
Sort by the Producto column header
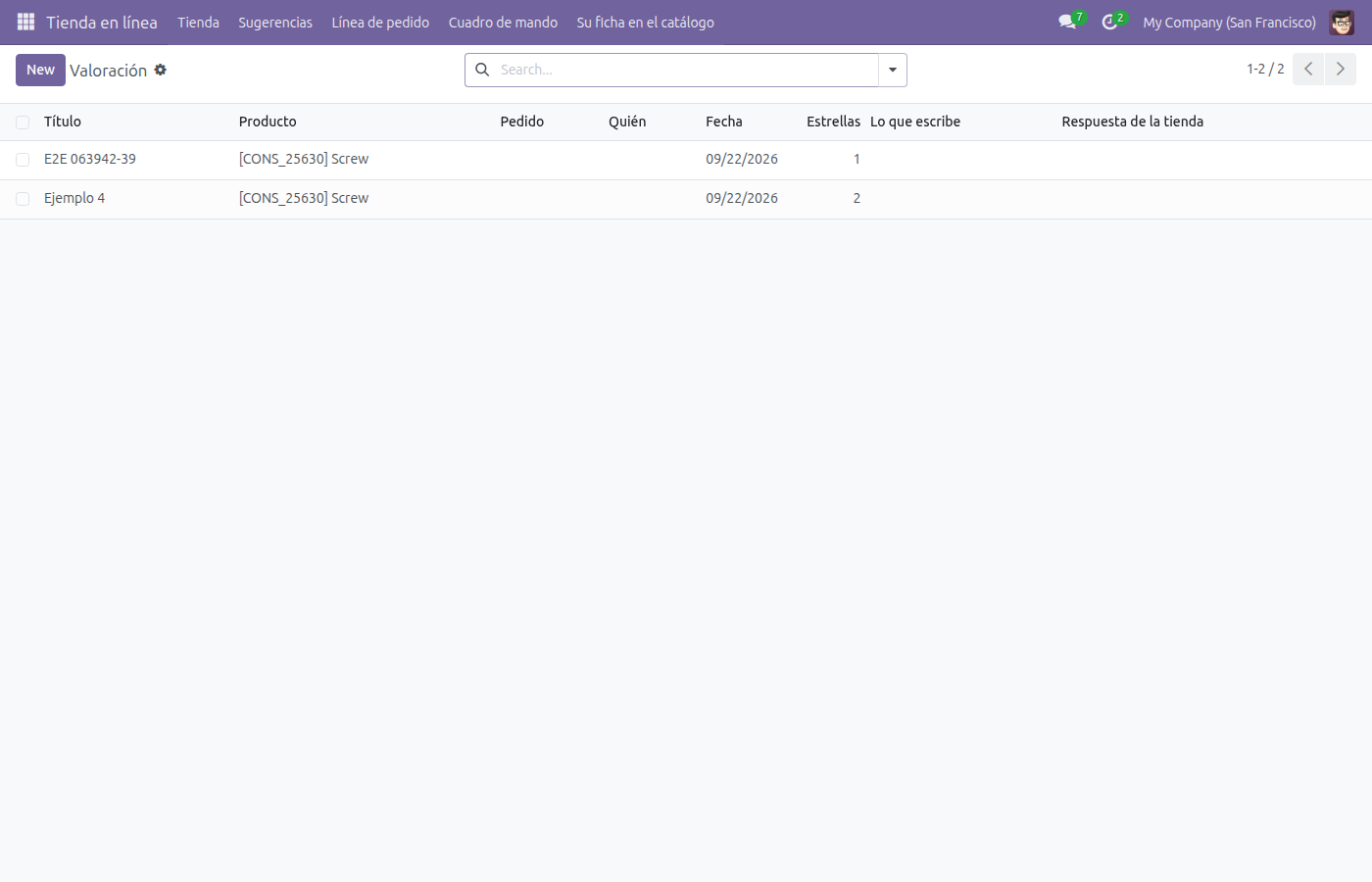pos(268,122)
